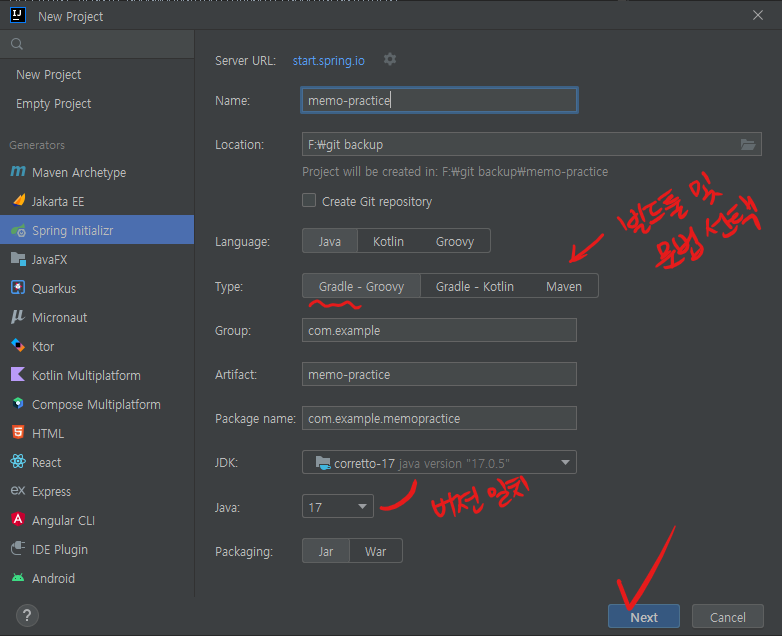
Task: Choose Maven build type
Action: (x=564, y=286)
